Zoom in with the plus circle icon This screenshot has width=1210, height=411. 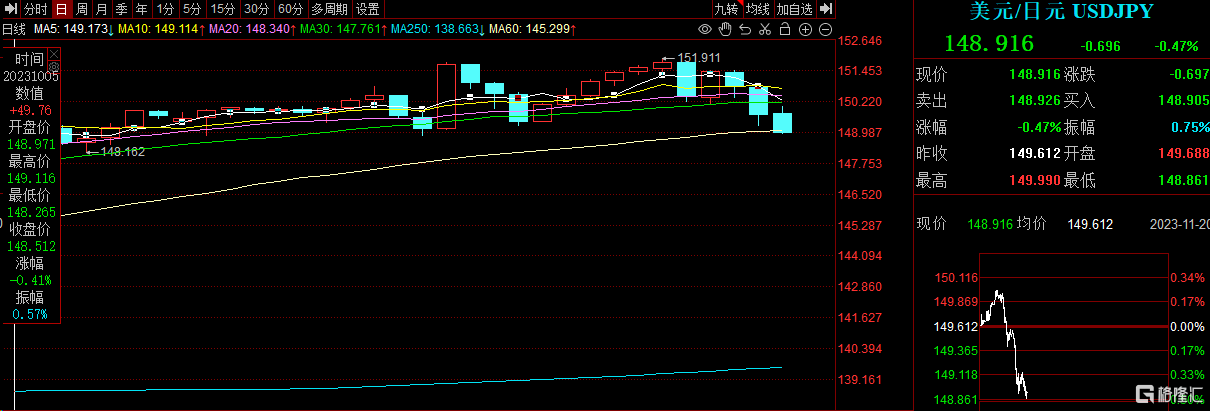coord(805,29)
